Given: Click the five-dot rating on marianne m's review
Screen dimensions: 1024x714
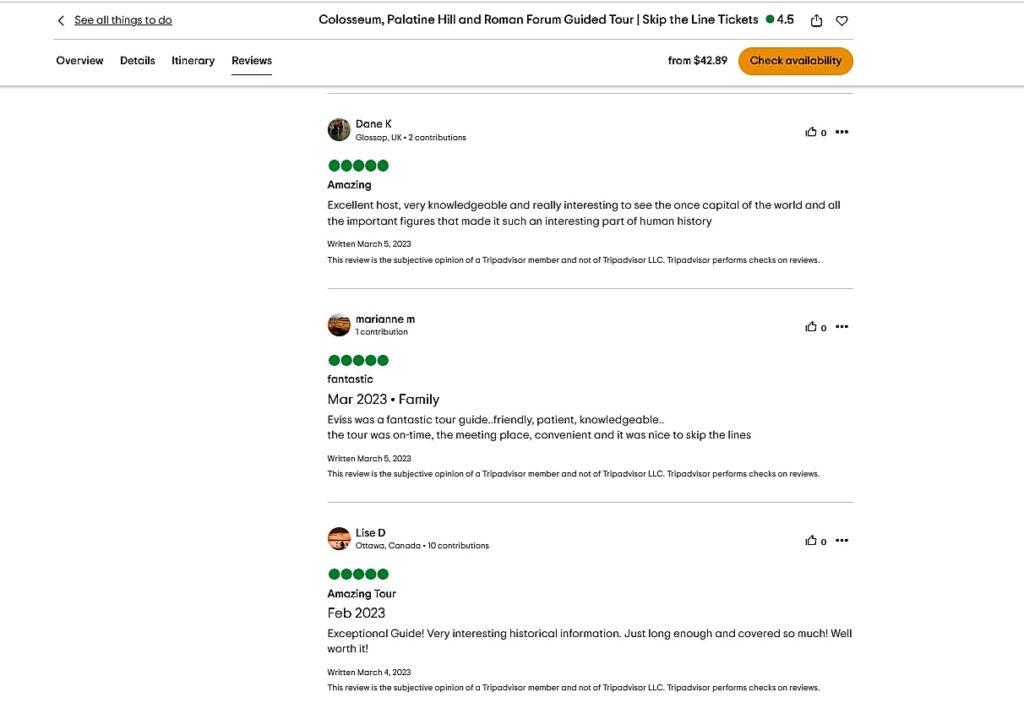Looking at the screenshot, I should point(357,360).
